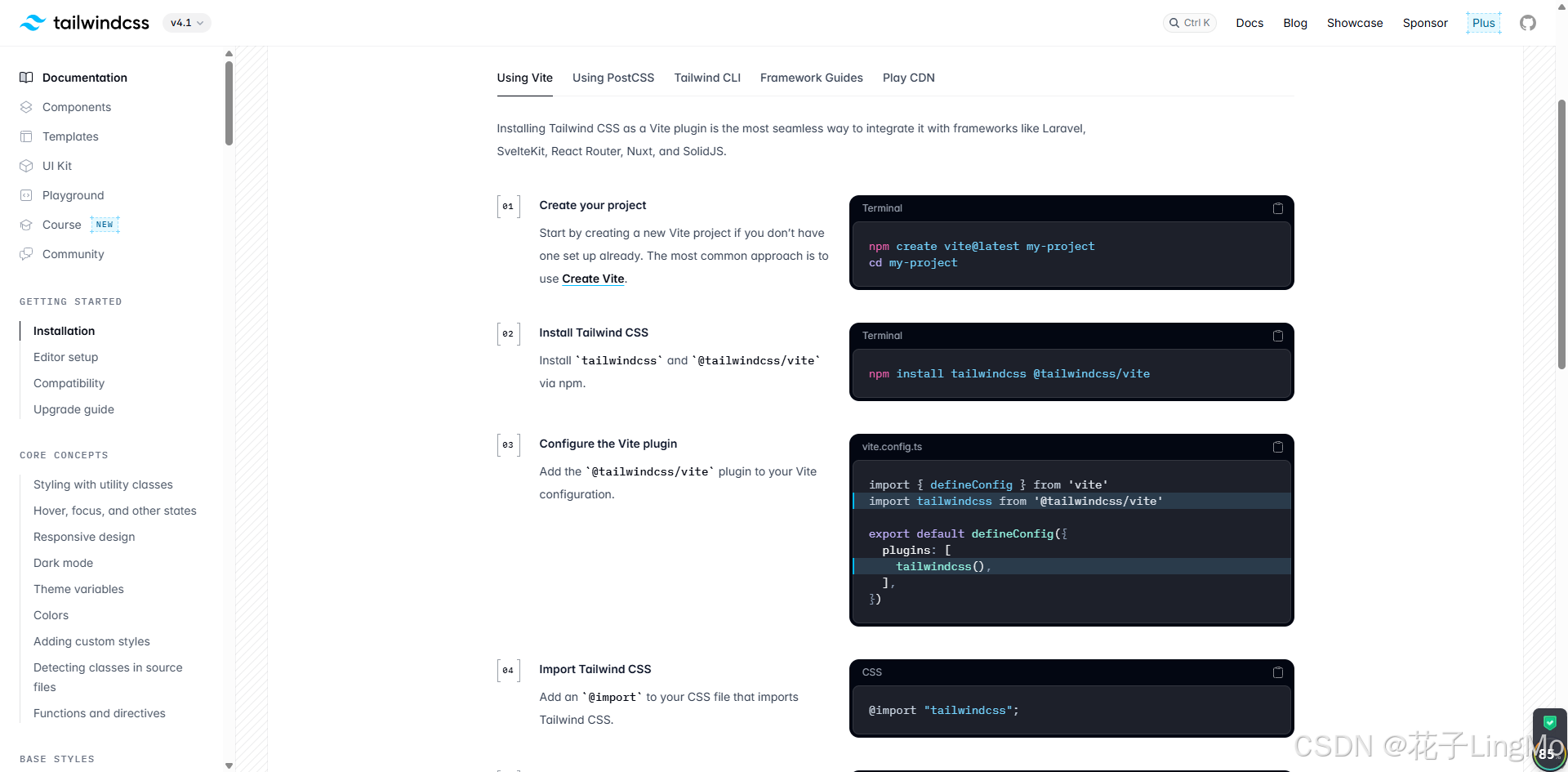Screen dimensions: 1568x772
Task: Follow the Create Vite link
Action: [x=593, y=279]
